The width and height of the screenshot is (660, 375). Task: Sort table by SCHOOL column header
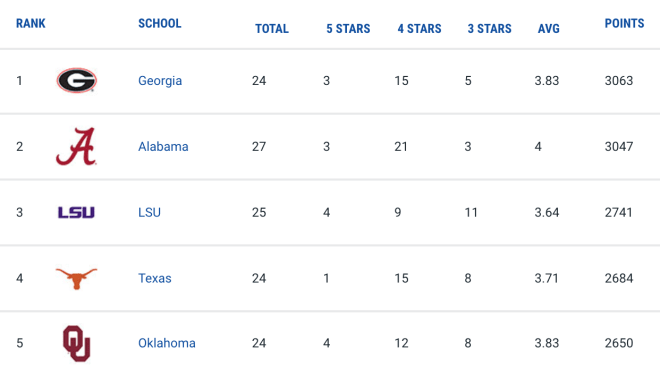160,23
